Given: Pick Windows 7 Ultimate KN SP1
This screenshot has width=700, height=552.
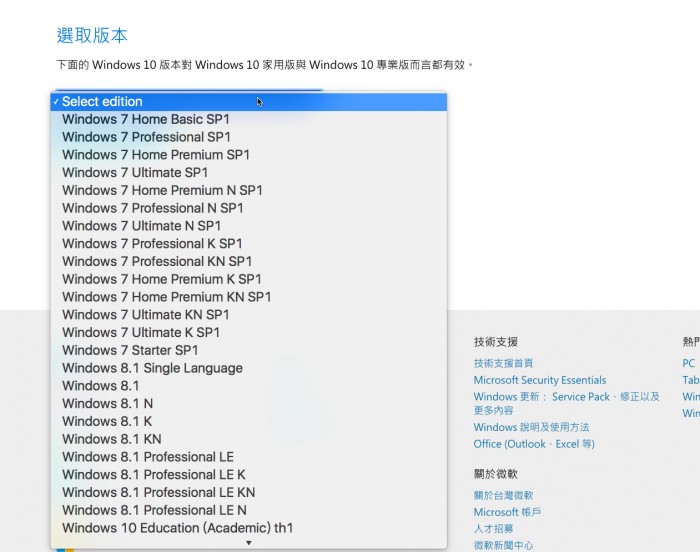Looking at the screenshot, I should point(249,315).
